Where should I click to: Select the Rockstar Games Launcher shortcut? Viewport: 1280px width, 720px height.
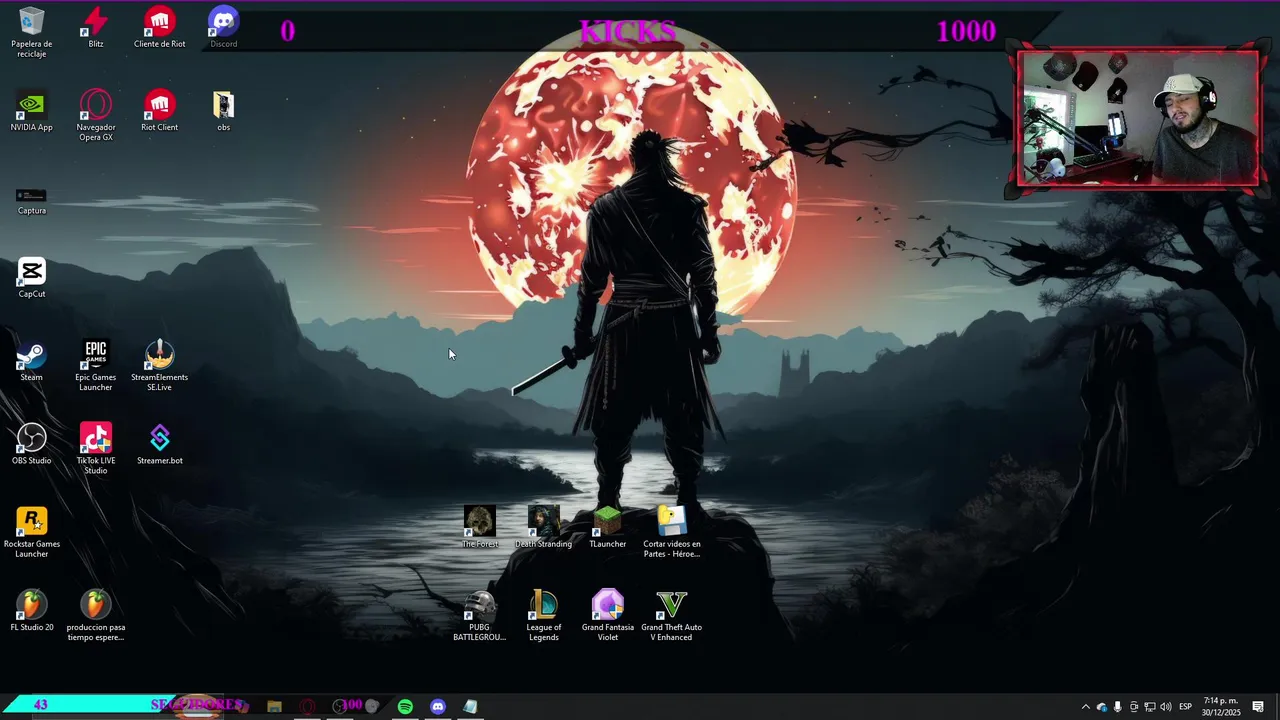[x=32, y=532]
